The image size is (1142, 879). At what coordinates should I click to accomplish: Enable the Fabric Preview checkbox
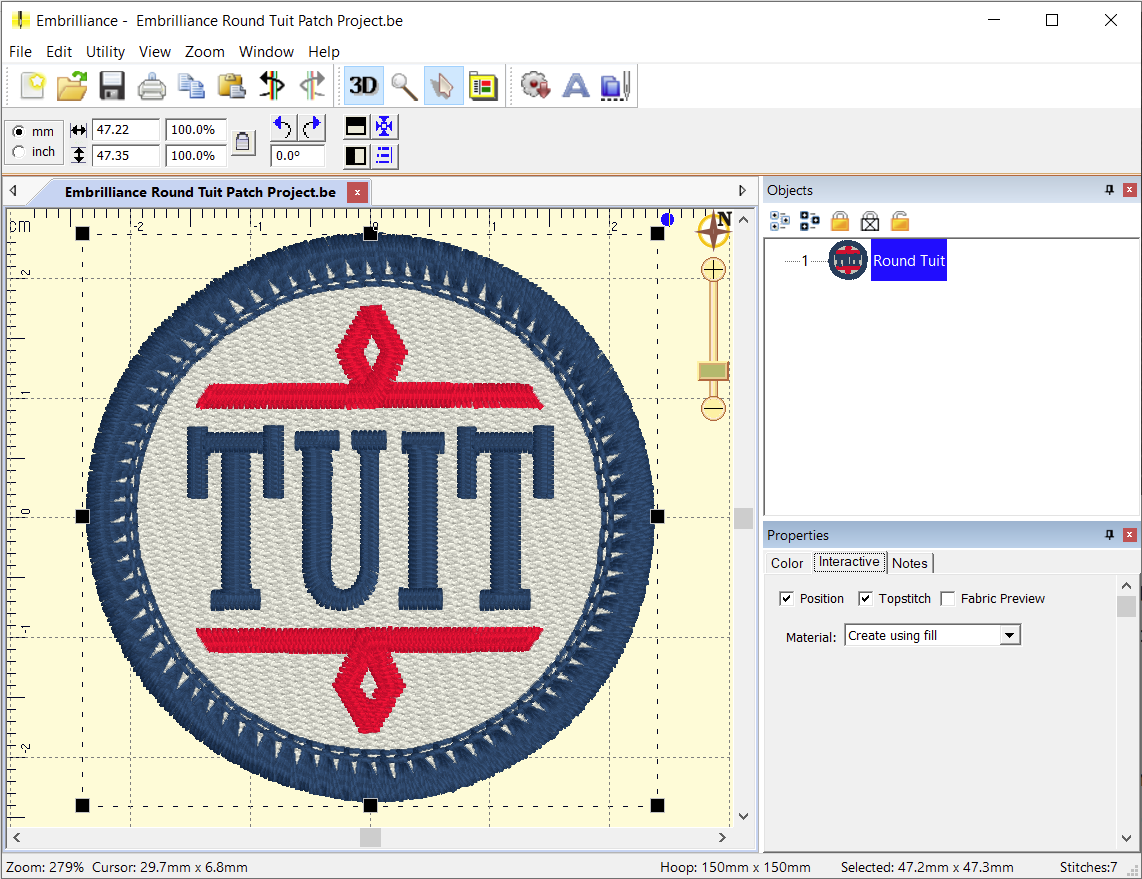pos(947,599)
